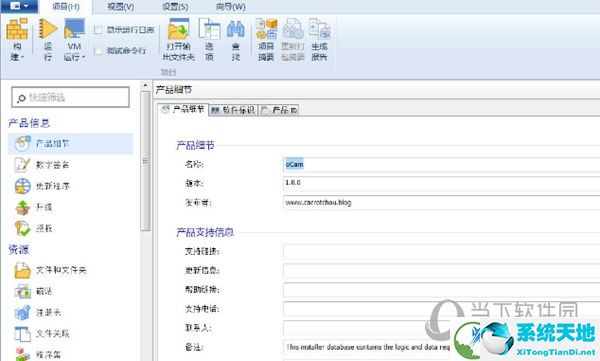
Task: Click the 备注 comments field
Action: pos(442,347)
